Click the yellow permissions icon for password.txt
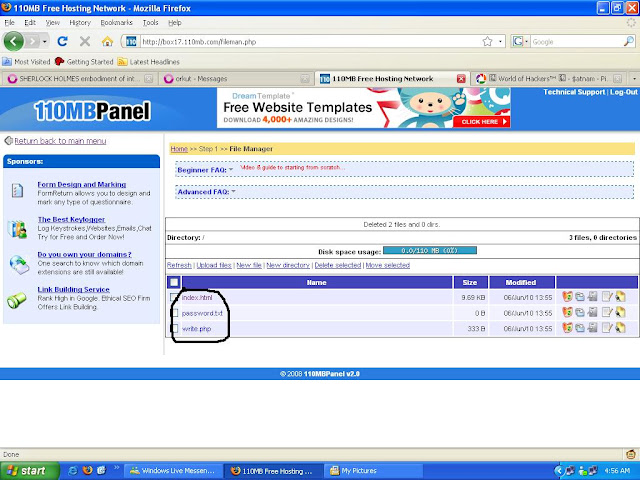This screenshot has height=480, width=640. click(620, 313)
